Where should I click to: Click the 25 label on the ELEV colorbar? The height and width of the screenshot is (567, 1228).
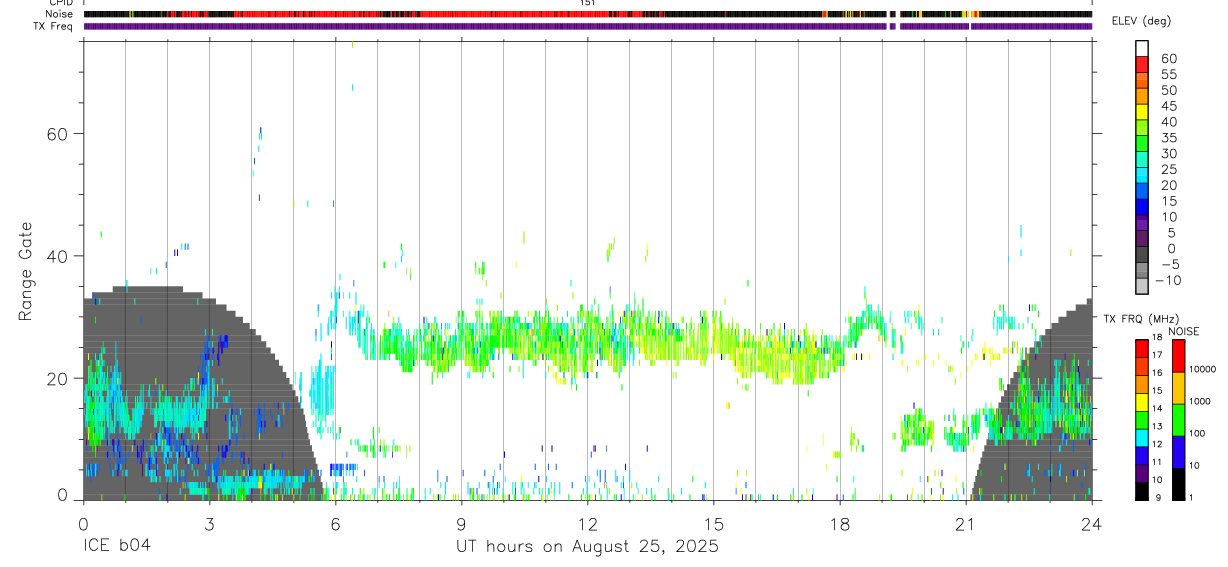tap(1168, 169)
